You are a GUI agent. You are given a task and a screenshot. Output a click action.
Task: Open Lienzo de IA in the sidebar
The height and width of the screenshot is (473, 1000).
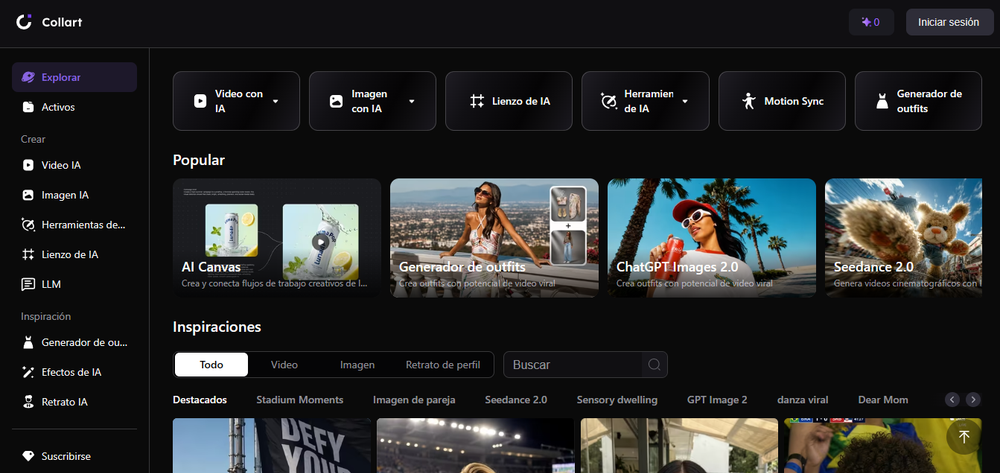pyautogui.click(x=74, y=254)
